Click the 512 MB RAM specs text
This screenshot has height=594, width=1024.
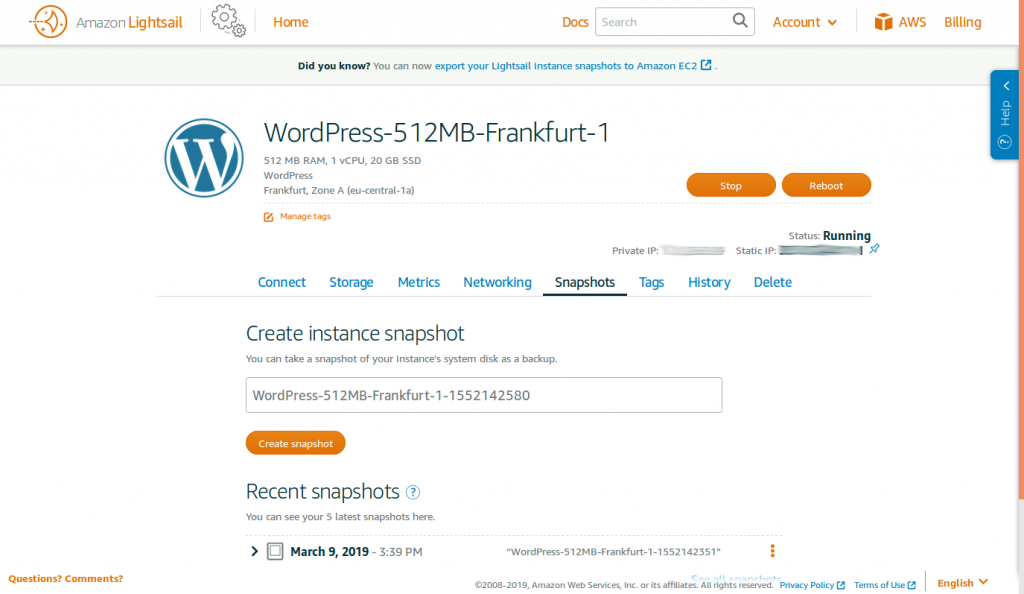(342, 161)
